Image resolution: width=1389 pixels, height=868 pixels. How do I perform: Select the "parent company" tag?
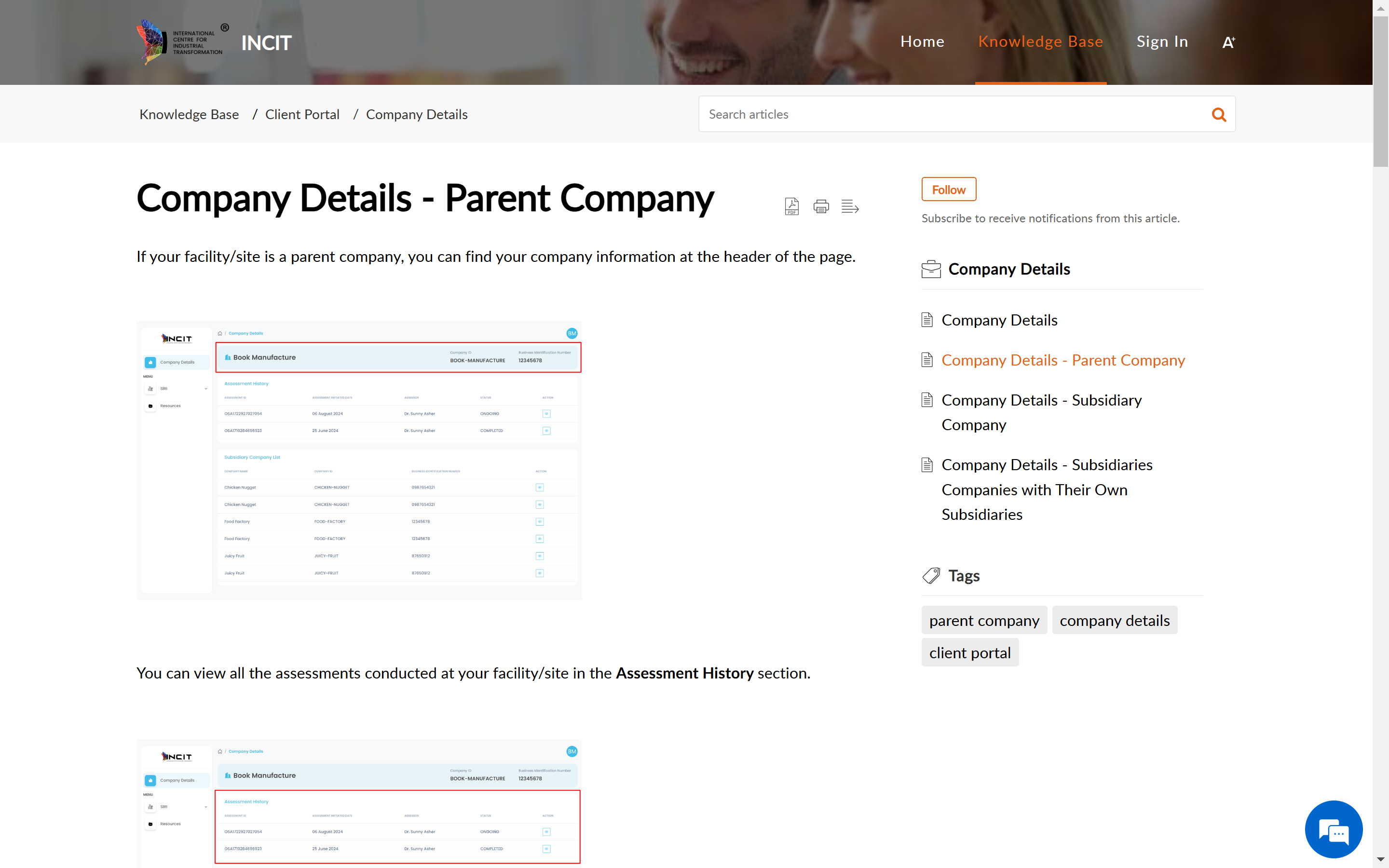tap(984, 621)
